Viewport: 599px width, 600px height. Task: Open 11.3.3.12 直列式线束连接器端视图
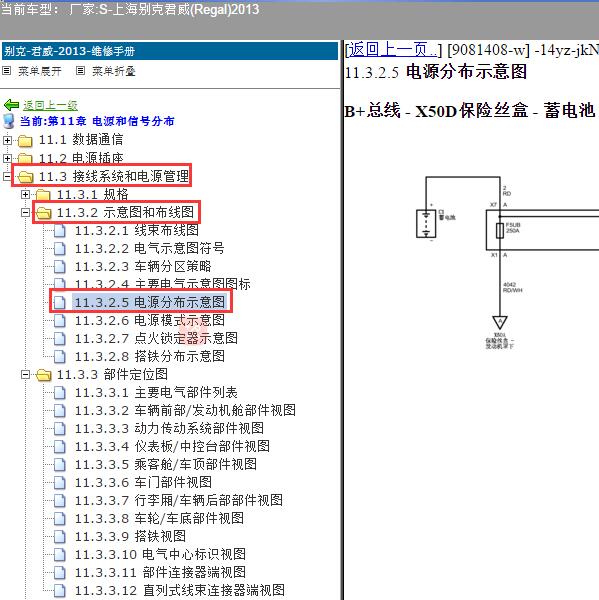(180, 590)
